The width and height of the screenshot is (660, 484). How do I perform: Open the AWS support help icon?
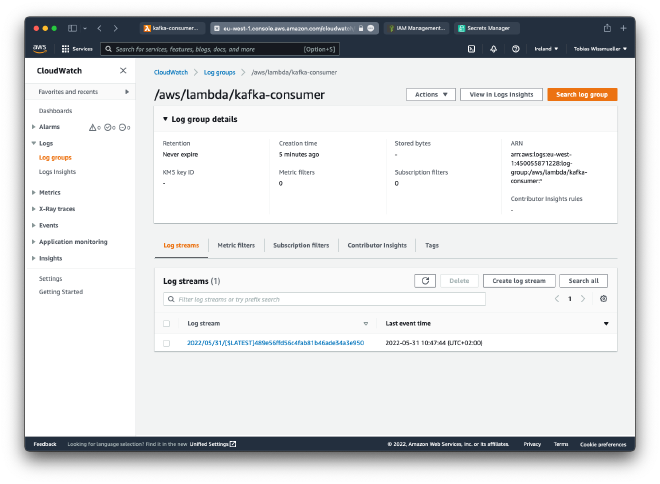point(515,48)
